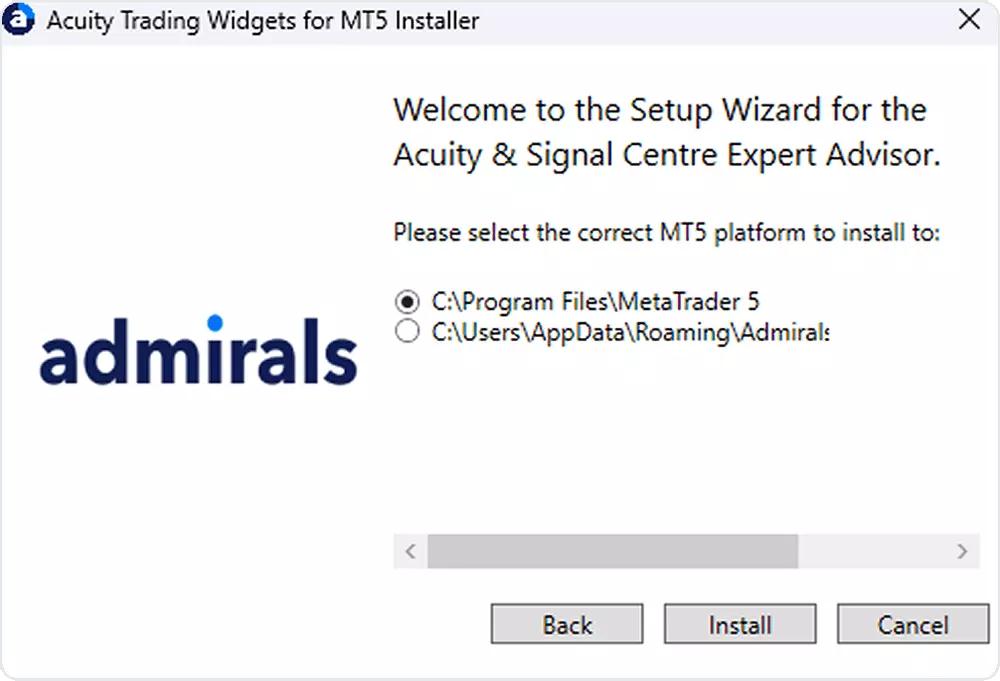
Task: Click the C:\Program Files\MetaTrader 5 path label
Action: pos(596,302)
